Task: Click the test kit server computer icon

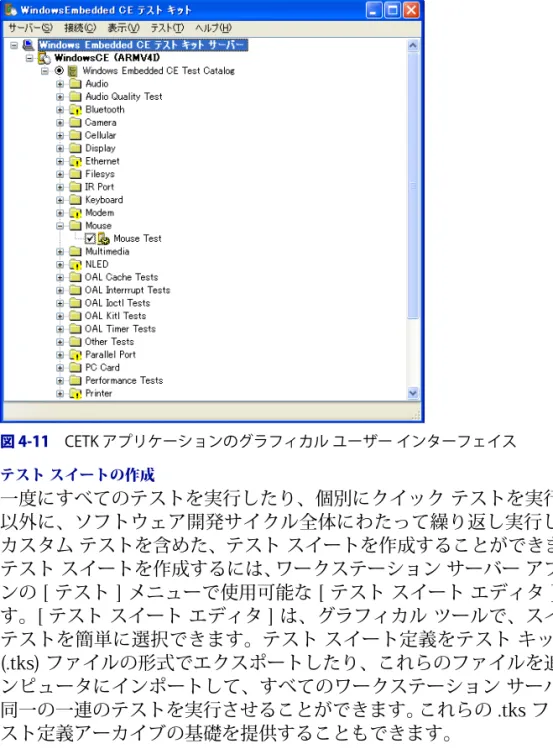Action: pyautogui.click(x=29, y=45)
